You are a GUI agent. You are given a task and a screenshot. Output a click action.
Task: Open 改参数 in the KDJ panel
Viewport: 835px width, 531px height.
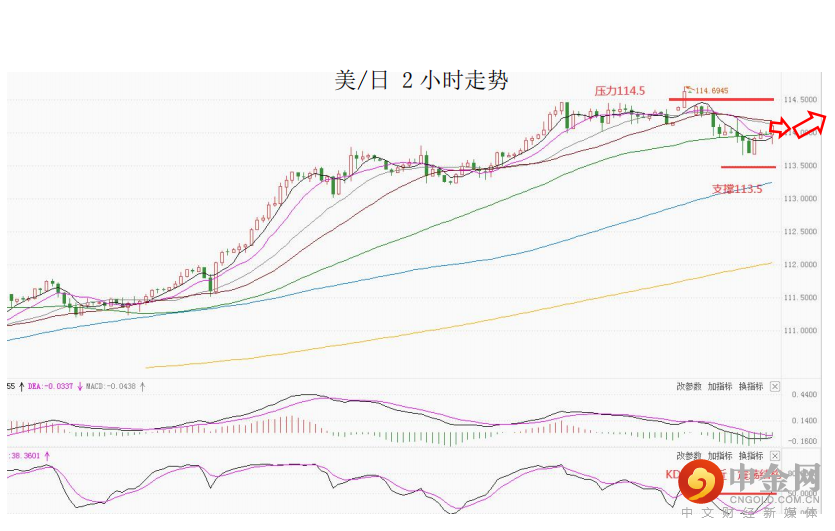pyautogui.click(x=689, y=455)
